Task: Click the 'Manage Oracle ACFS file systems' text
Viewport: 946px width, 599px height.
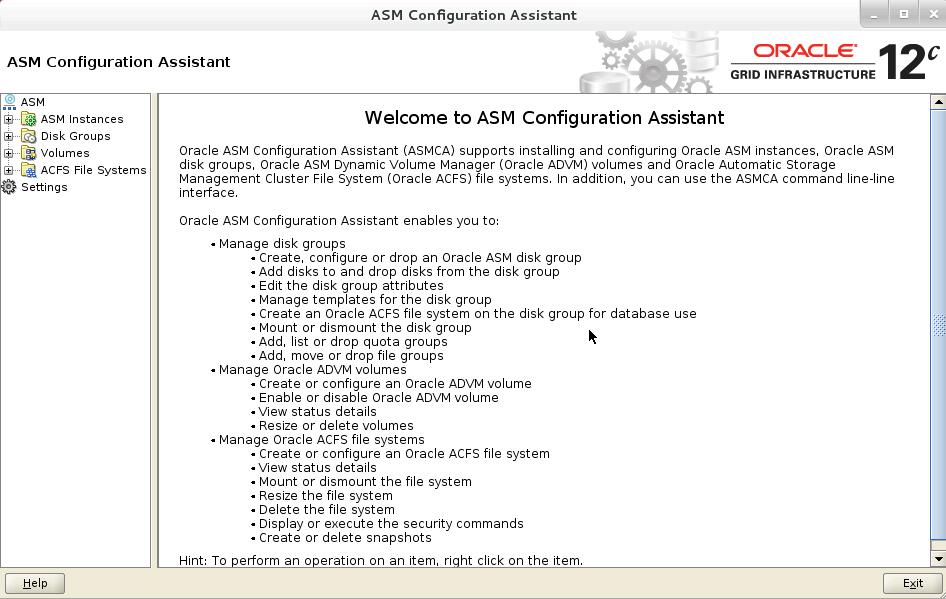Action: tap(322, 440)
